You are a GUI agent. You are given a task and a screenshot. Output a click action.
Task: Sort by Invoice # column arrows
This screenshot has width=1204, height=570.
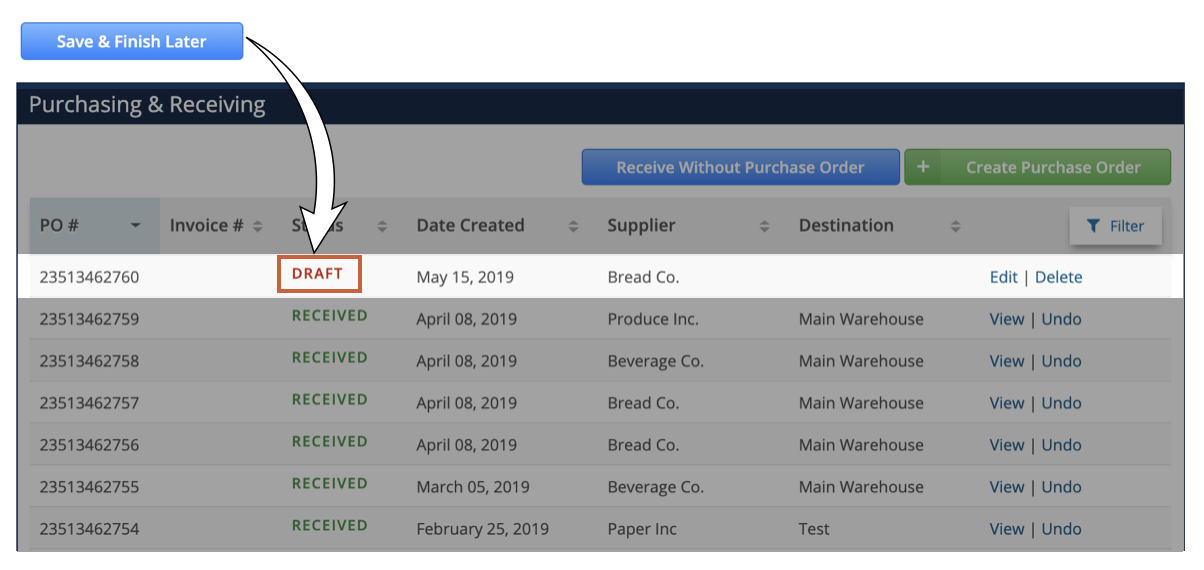click(x=257, y=226)
